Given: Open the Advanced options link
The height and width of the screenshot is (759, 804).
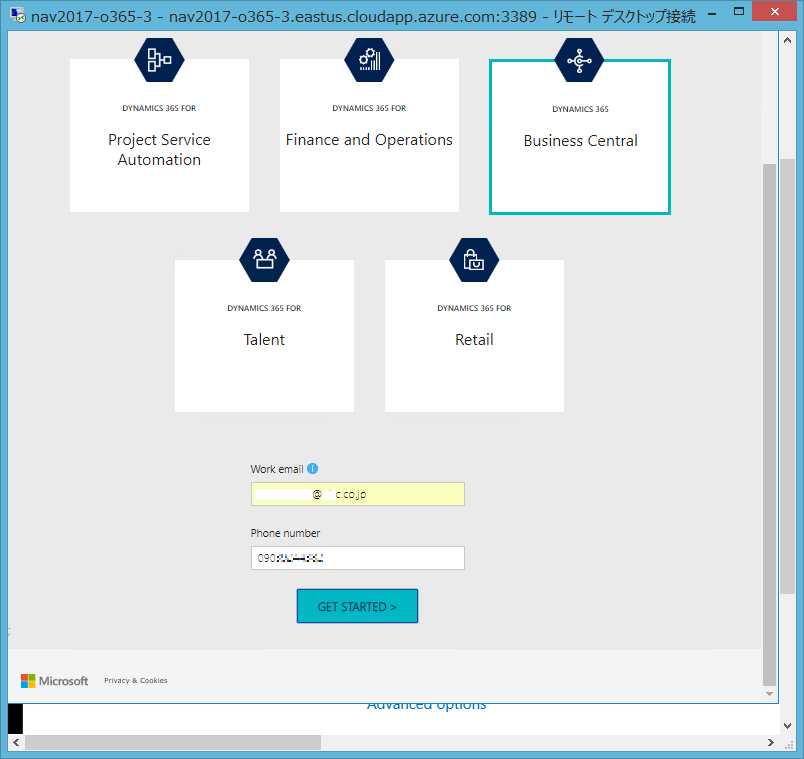Looking at the screenshot, I should click(x=427, y=706).
